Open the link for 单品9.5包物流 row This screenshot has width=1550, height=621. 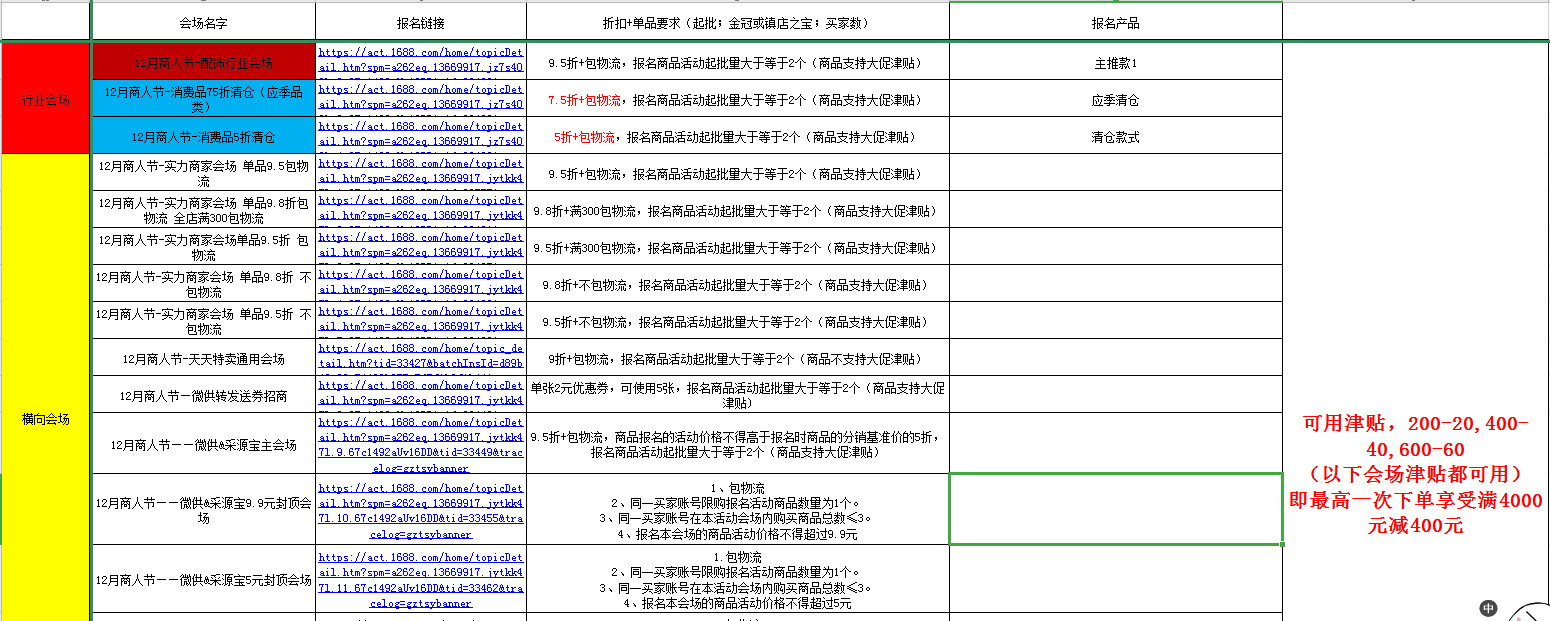tap(420, 169)
